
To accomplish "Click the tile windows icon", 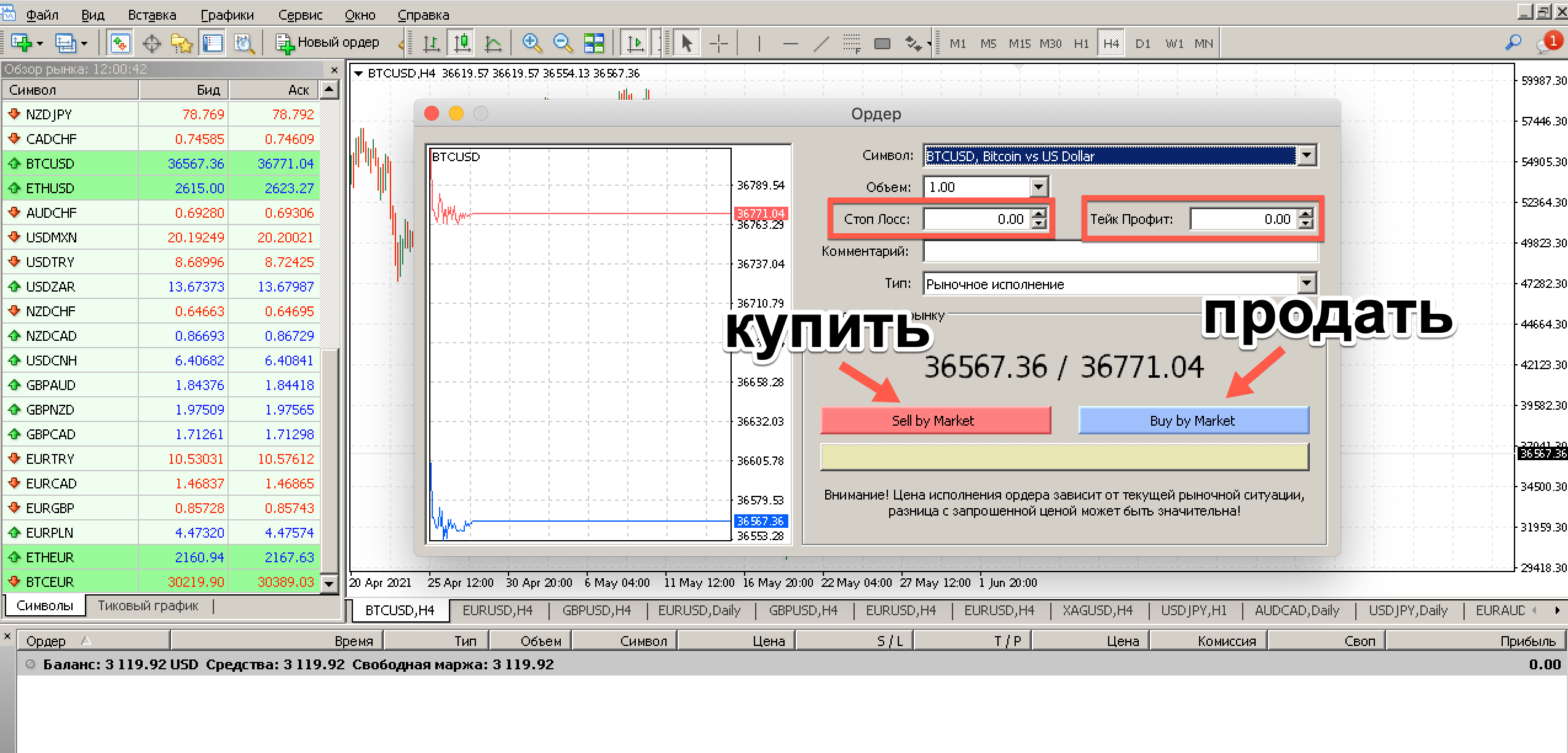I will (593, 43).
